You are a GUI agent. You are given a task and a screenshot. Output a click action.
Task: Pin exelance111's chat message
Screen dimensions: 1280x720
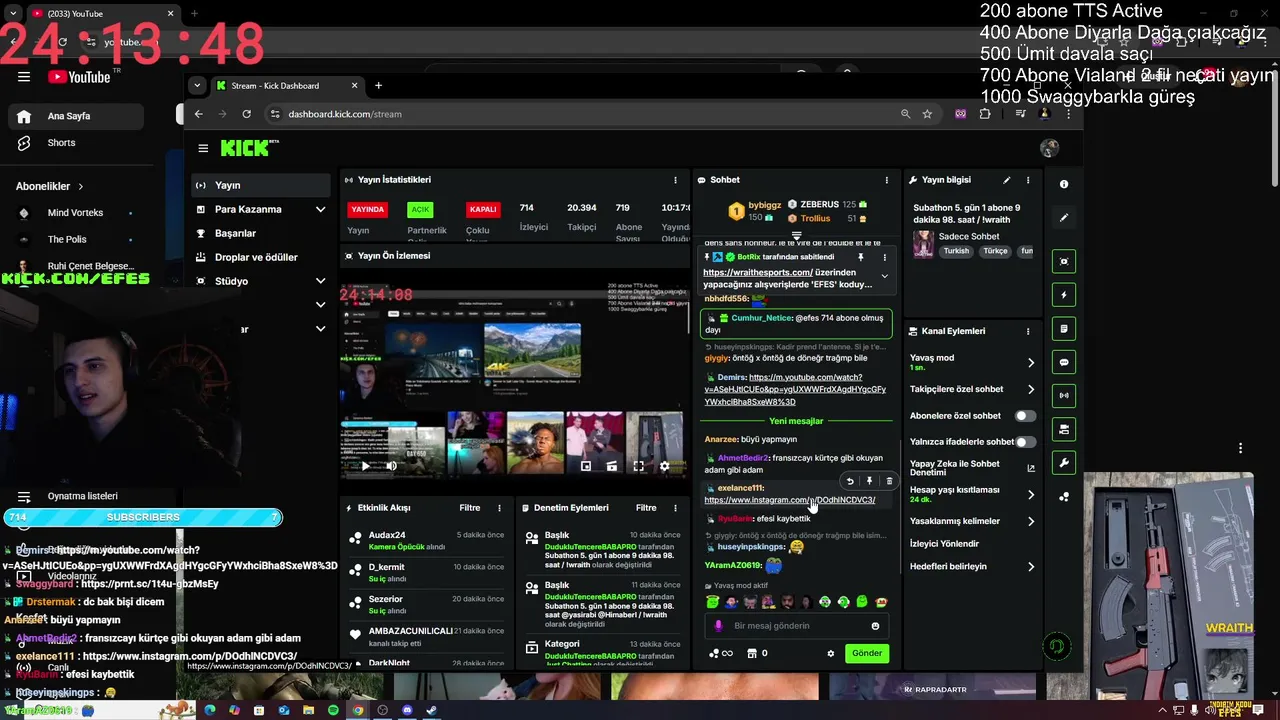869,481
